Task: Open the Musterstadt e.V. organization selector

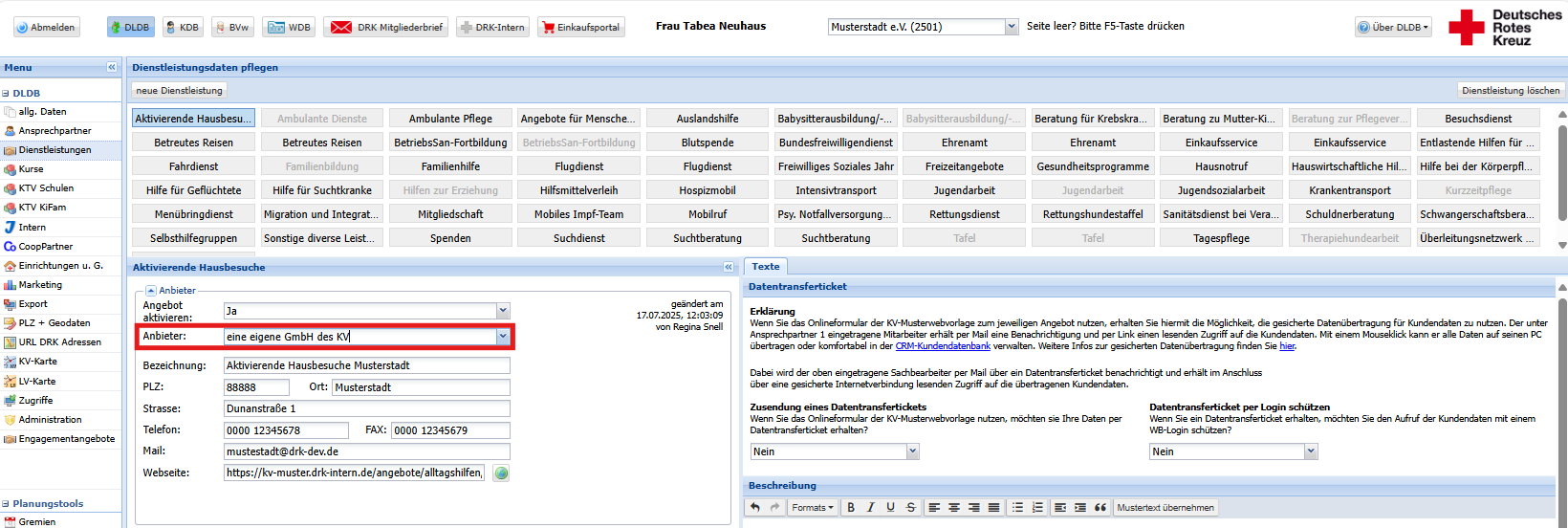Action: (1012, 27)
